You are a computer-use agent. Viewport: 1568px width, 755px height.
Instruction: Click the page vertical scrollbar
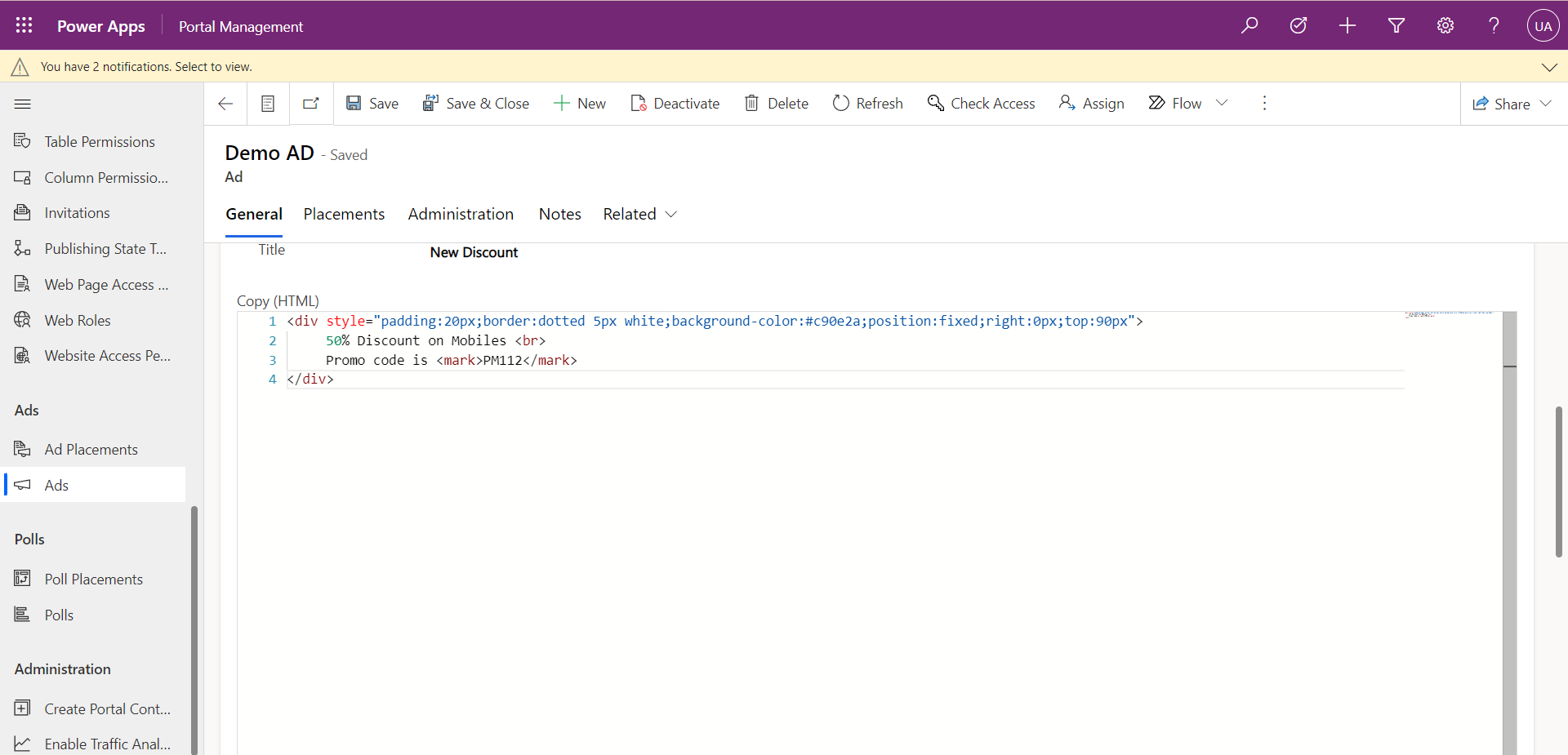pos(1558,482)
